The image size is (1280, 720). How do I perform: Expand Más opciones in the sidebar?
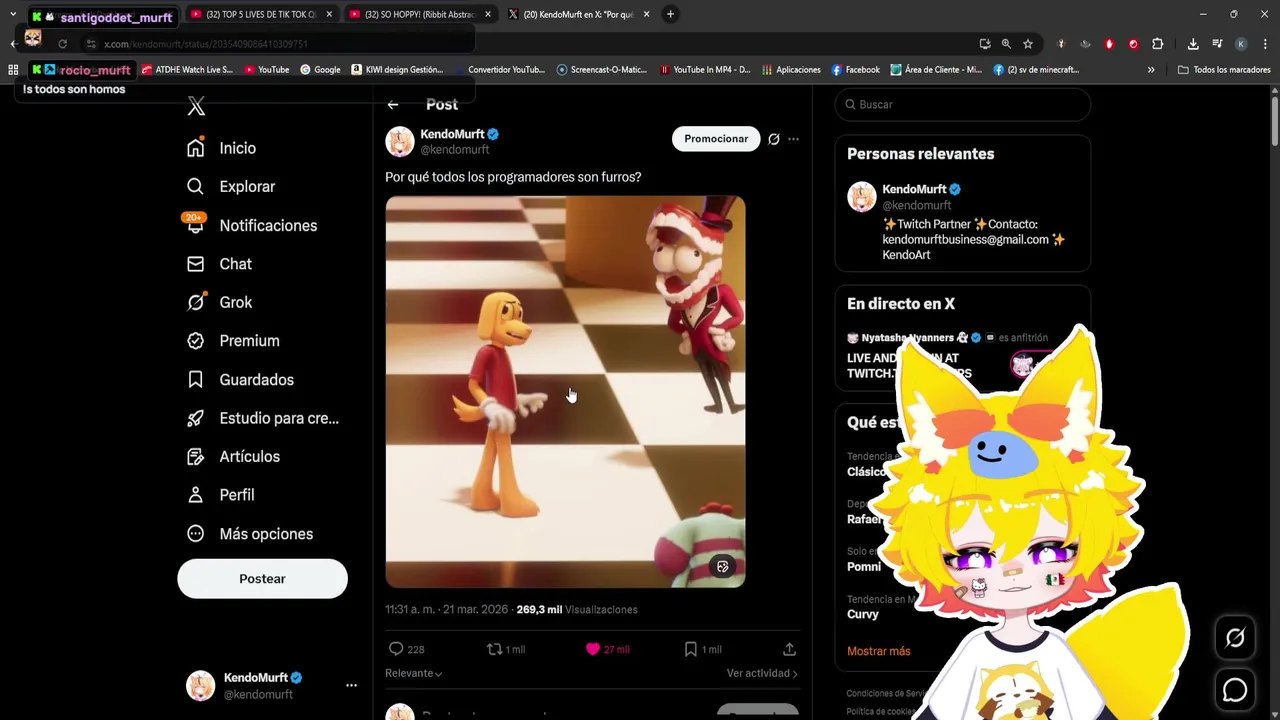[x=249, y=534]
